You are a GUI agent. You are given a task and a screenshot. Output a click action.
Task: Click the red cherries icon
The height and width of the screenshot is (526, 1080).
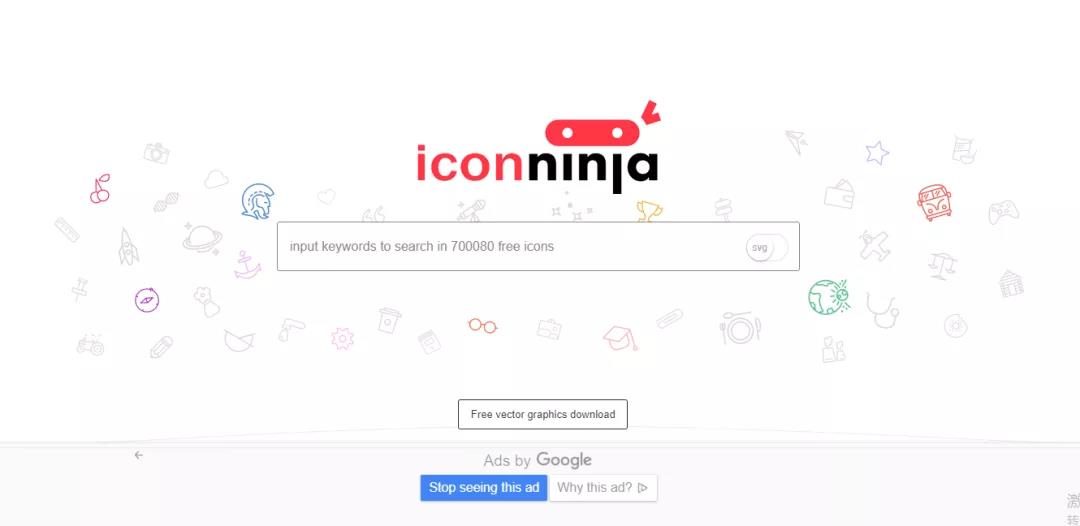[x=101, y=189]
